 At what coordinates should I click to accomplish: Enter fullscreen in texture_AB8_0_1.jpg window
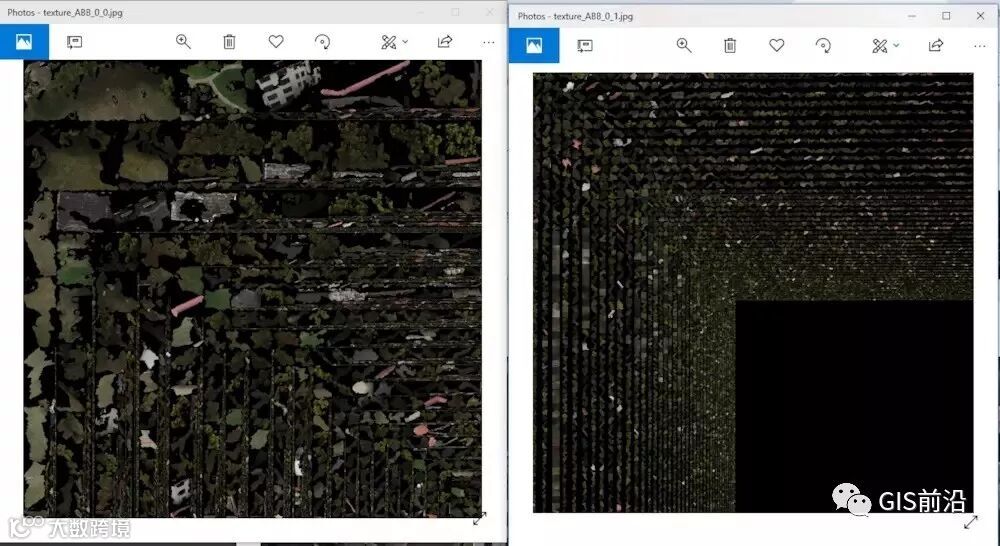point(971,522)
